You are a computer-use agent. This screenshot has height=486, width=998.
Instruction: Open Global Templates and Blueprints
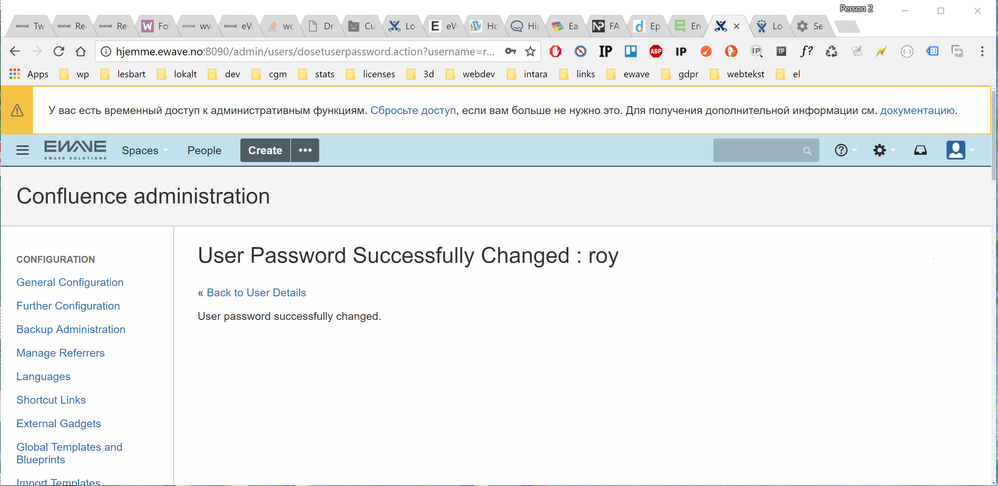[69, 453]
